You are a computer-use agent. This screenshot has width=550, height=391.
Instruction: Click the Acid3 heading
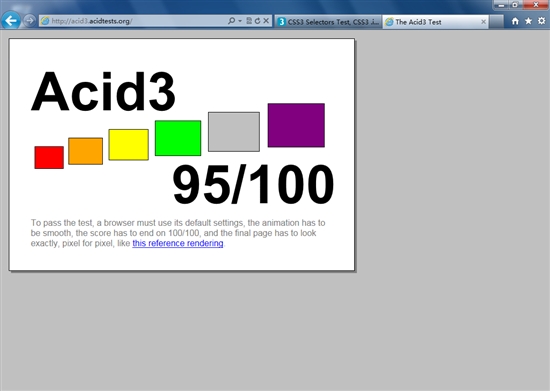click(x=103, y=91)
